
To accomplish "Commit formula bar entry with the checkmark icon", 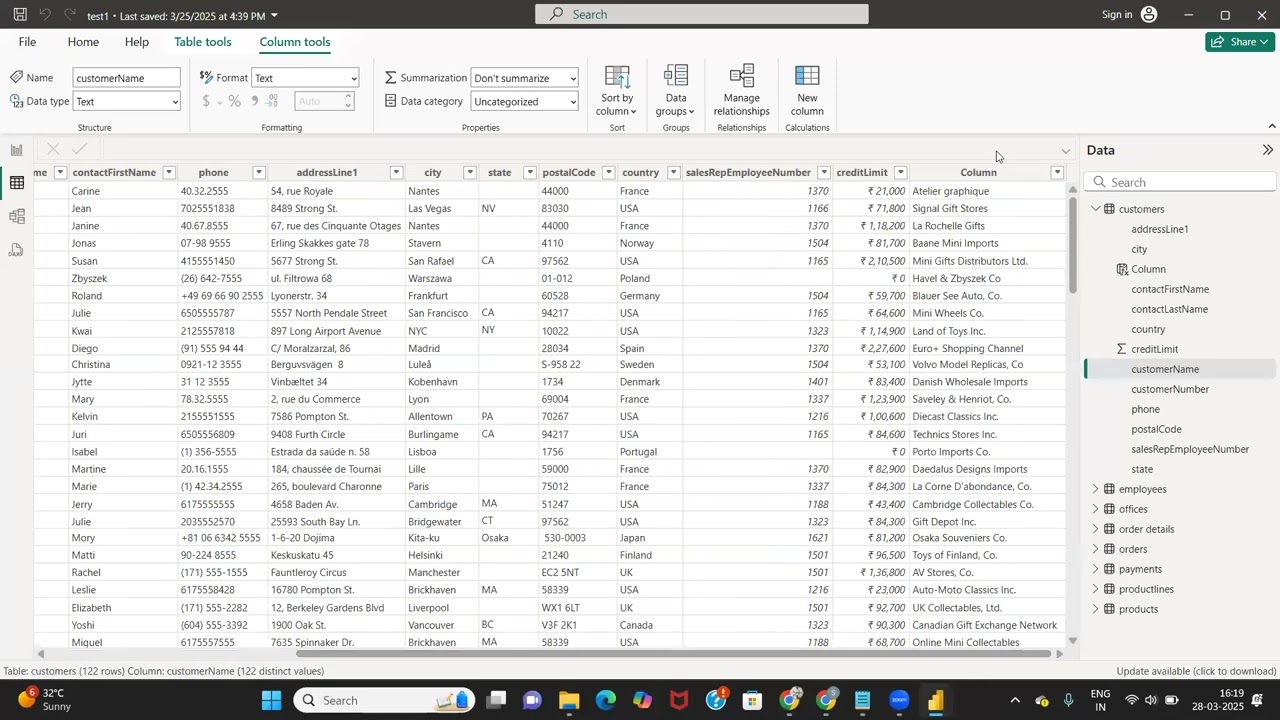I will coord(80,150).
